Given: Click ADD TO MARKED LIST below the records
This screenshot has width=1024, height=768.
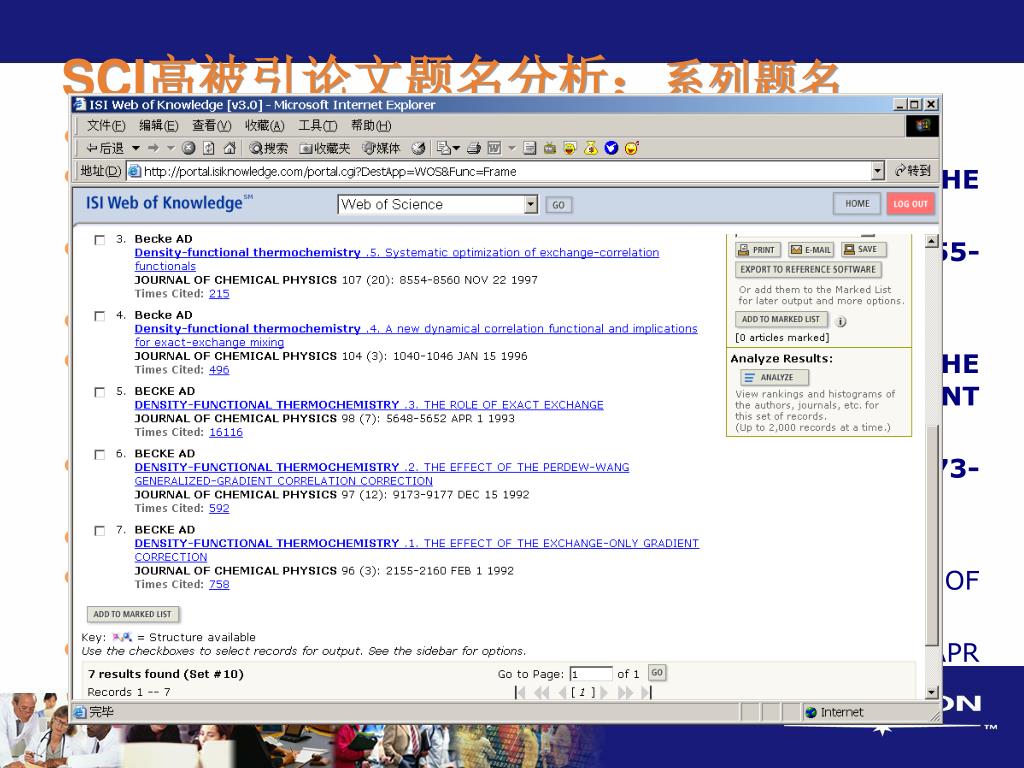Looking at the screenshot, I should (133, 615).
